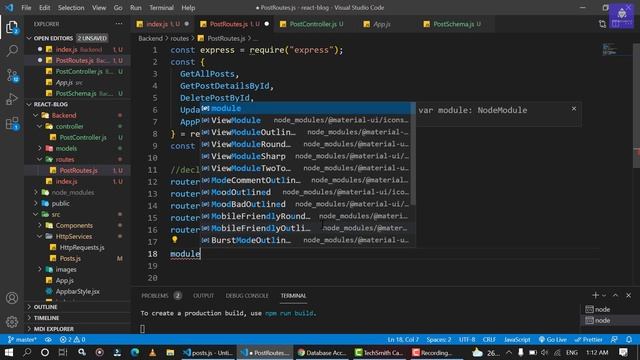Open Source Control view in activity bar
The height and width of the screenshot is (360, 640).
12,75
